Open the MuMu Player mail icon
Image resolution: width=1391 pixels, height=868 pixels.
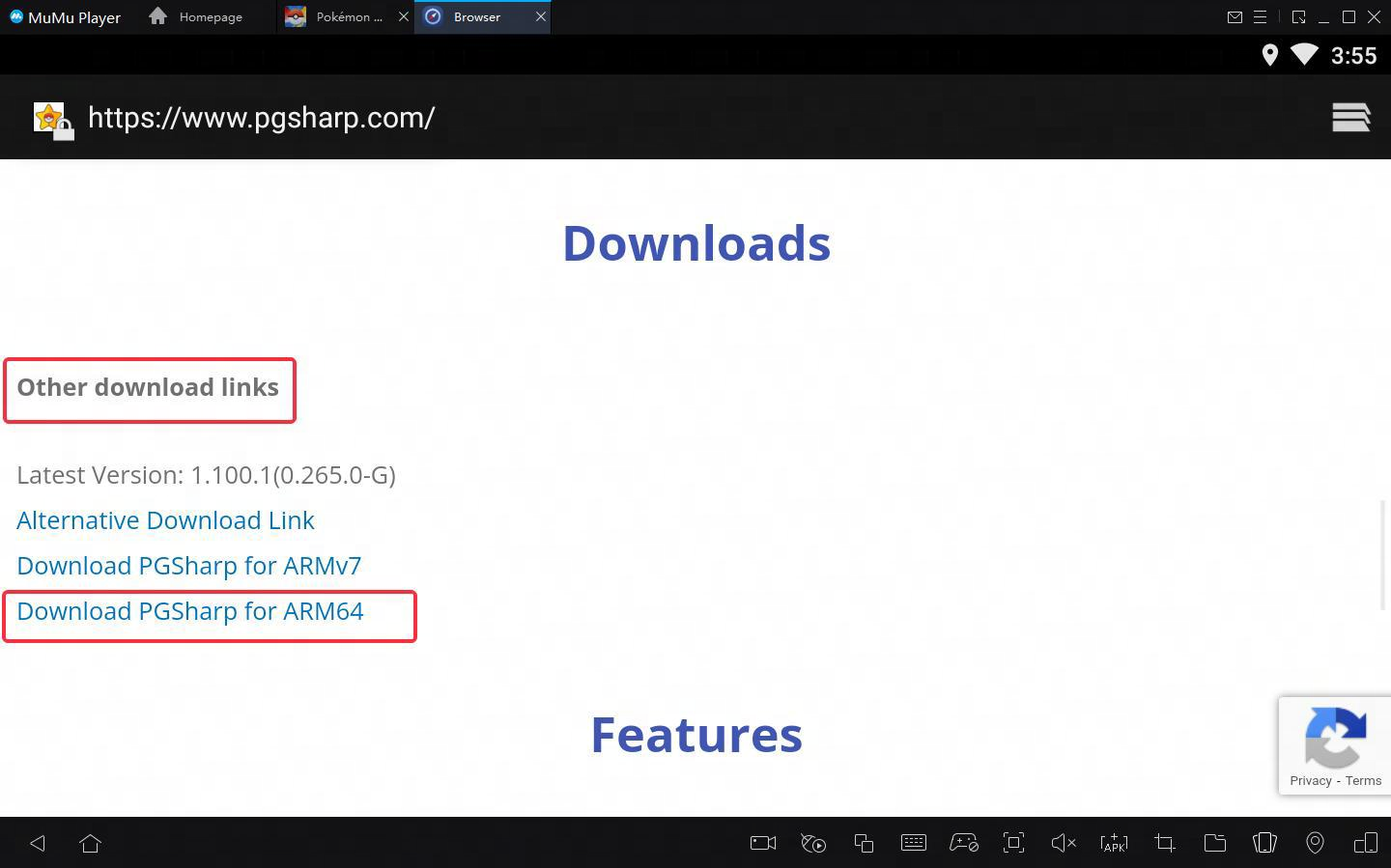pos(1235,16)
